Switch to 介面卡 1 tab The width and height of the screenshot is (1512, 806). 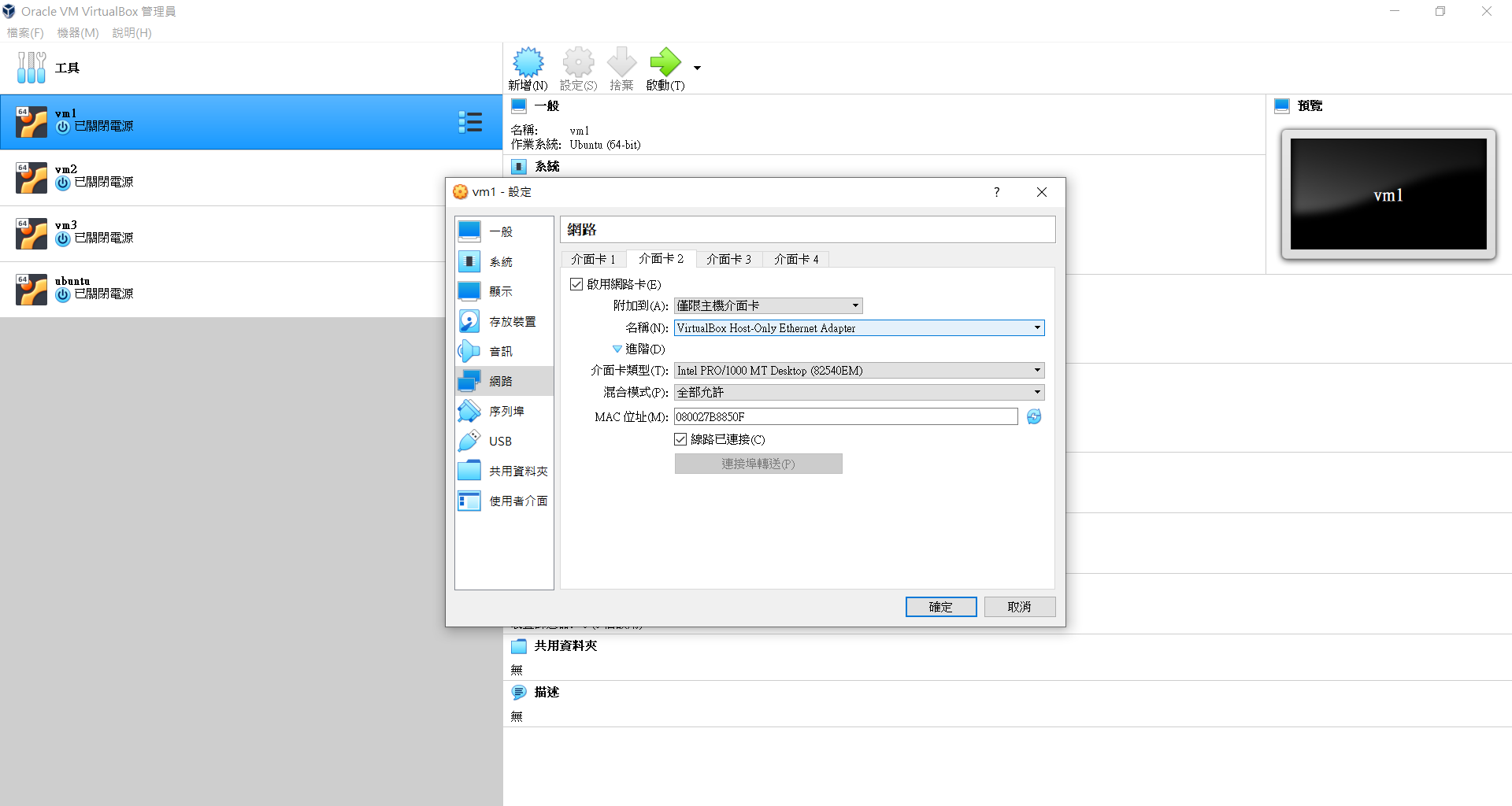click(x=593, y=259)
